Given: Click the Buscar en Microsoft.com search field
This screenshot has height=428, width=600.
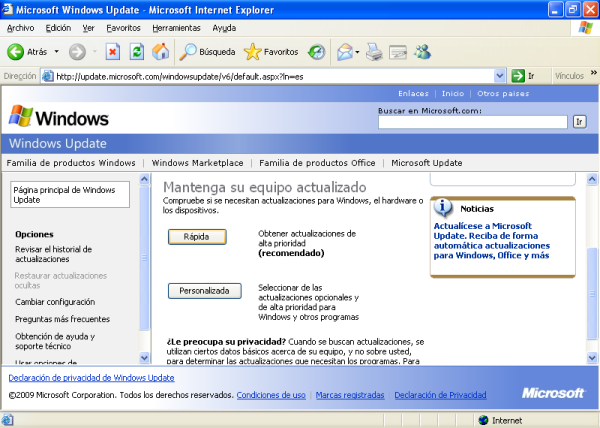Looking at the screenshot, I should (473, 122).
